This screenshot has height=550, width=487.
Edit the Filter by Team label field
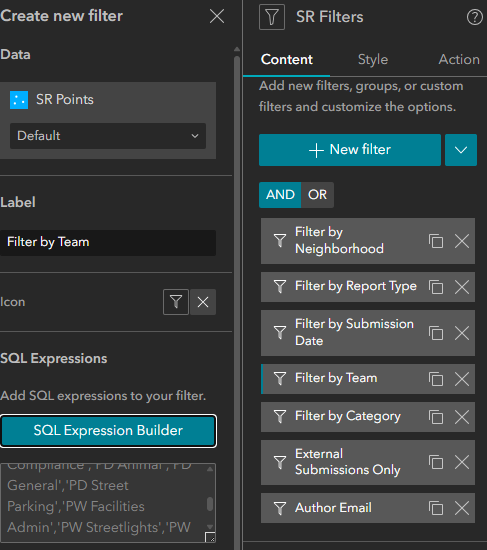(x=108, y=243)
